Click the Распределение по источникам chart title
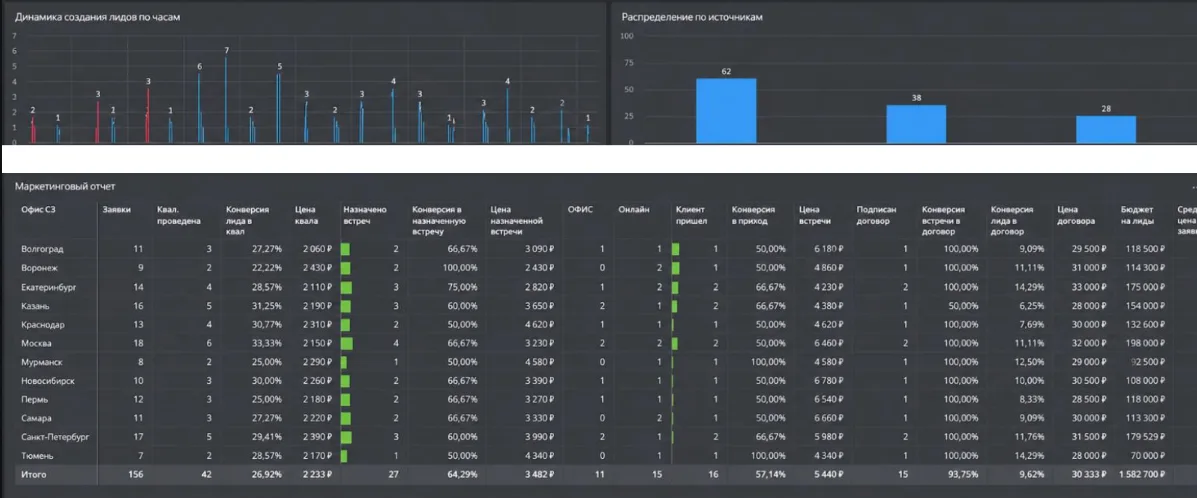The width and height of the screenshot is (1197, 498). point(692,16)
